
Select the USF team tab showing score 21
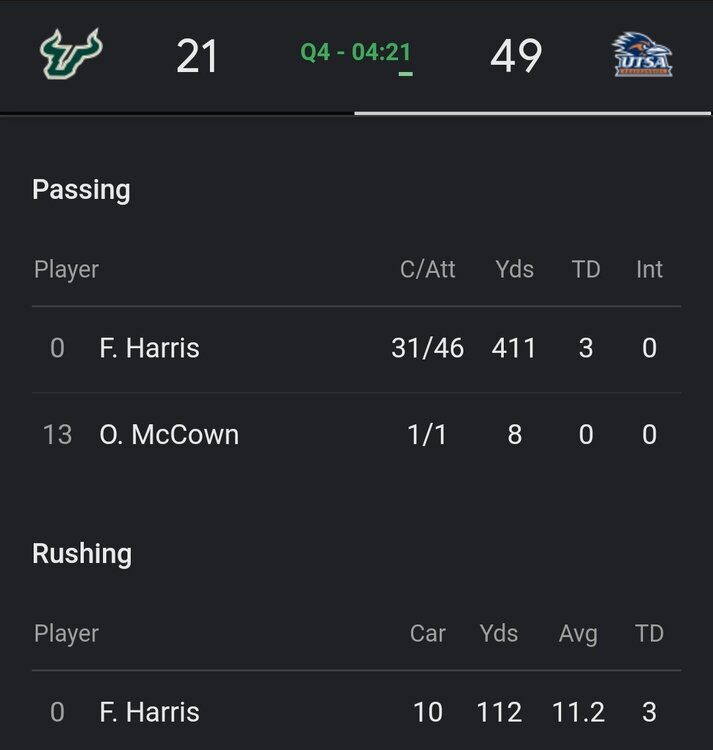click(x=197, y=56)
